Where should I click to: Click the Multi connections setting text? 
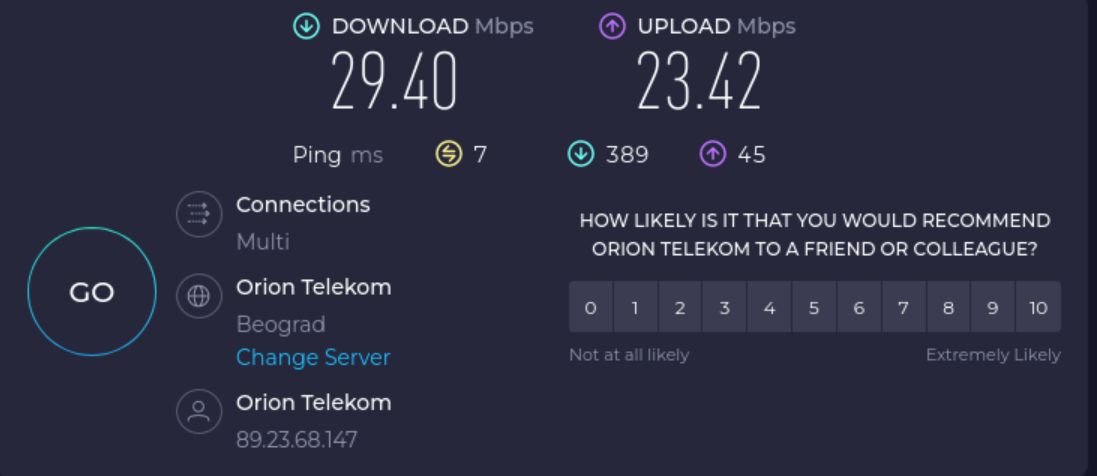[x=263, y=241]
